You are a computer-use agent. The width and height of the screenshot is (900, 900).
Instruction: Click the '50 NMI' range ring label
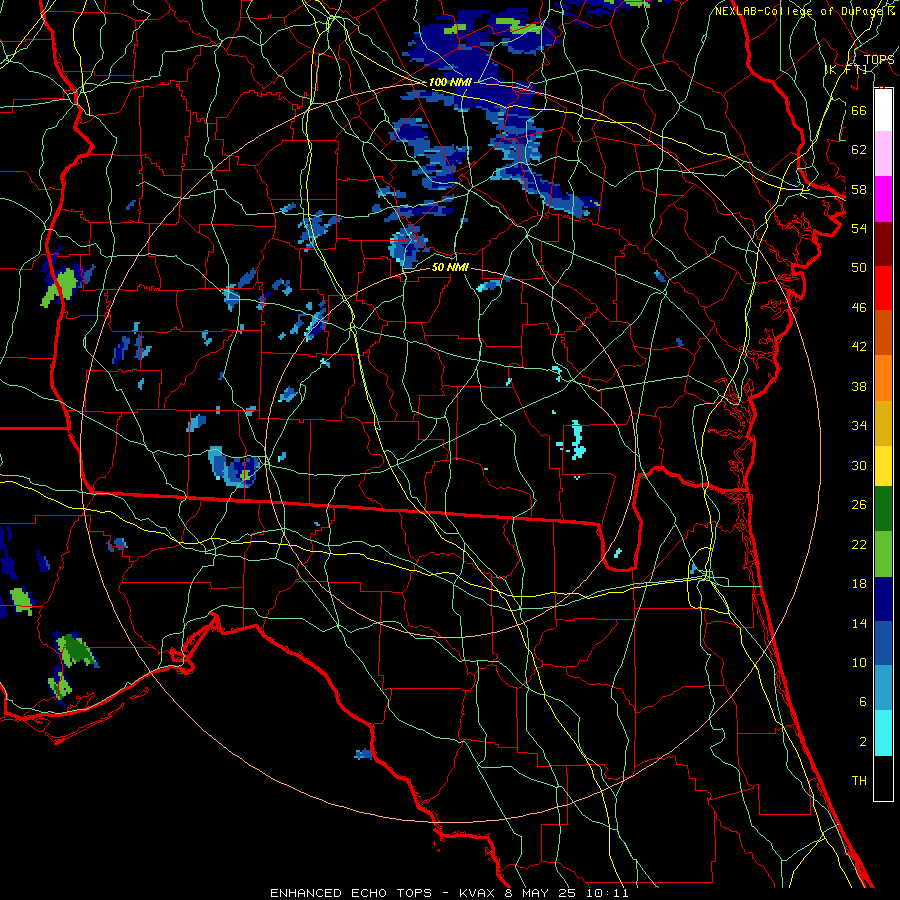[x=450, y=267]
